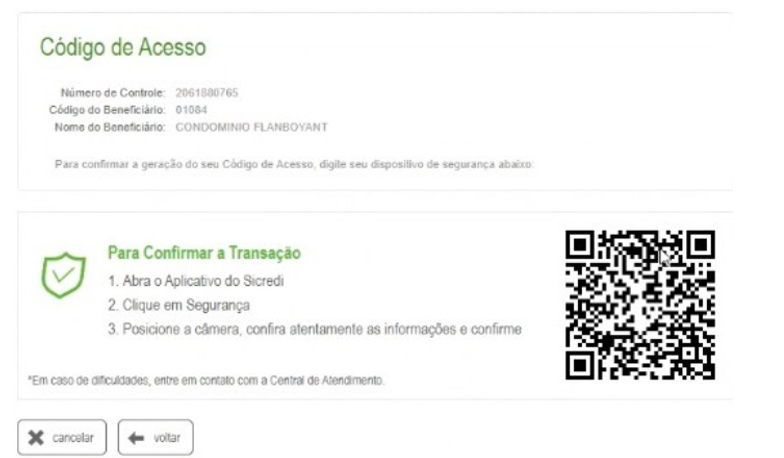This screenshot has height=458, width=784.
Task: Click step 2 Clique em Segurança
Action: pos(178,305)
